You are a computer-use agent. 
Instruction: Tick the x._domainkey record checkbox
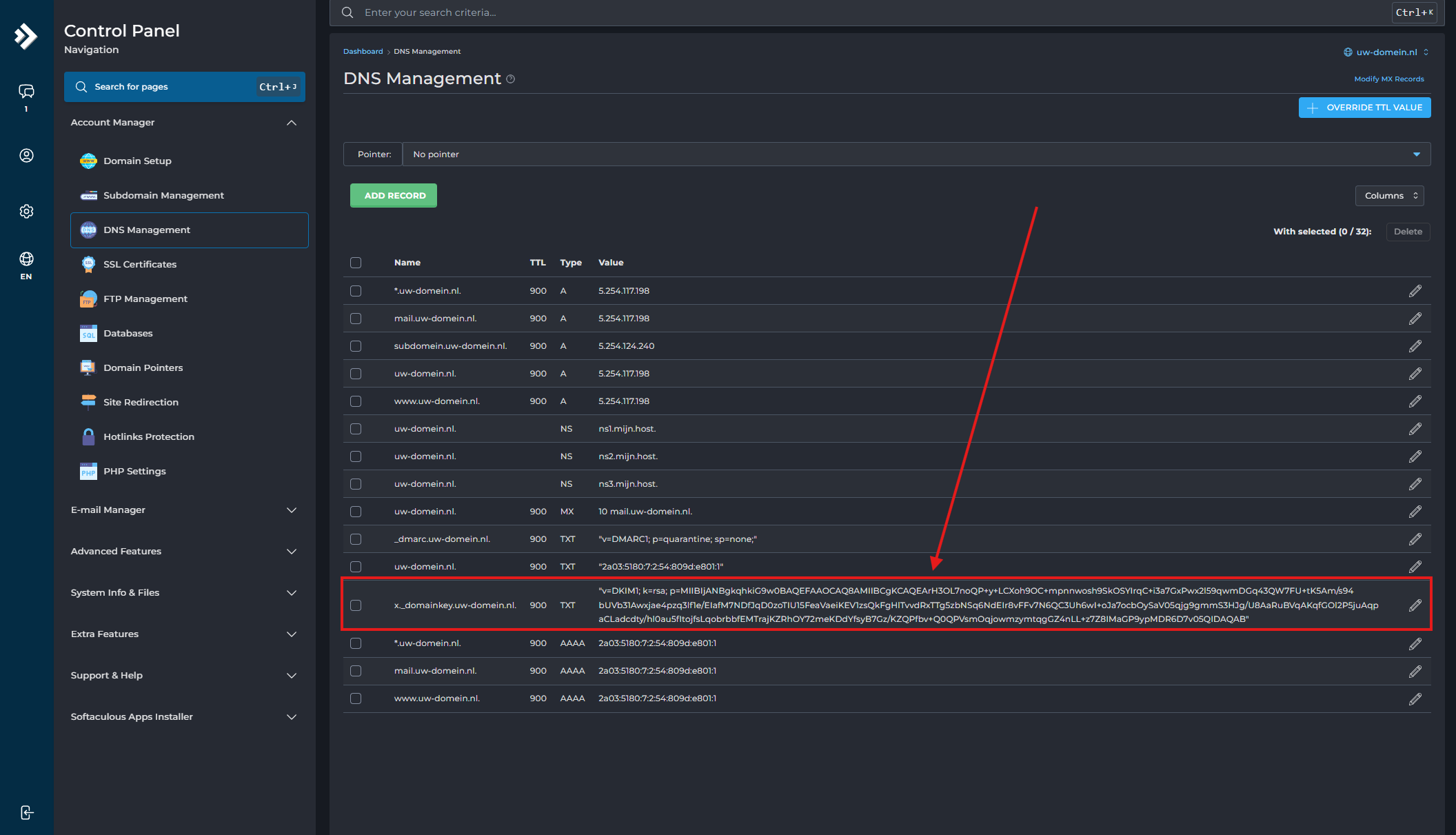point(356,605)
